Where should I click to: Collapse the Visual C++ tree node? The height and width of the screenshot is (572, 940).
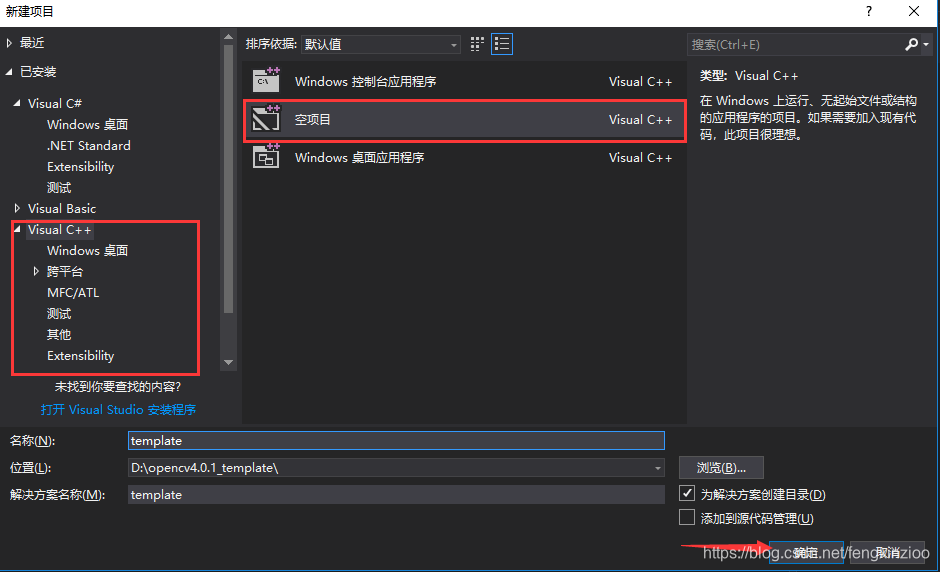click(x=17, y=229)
